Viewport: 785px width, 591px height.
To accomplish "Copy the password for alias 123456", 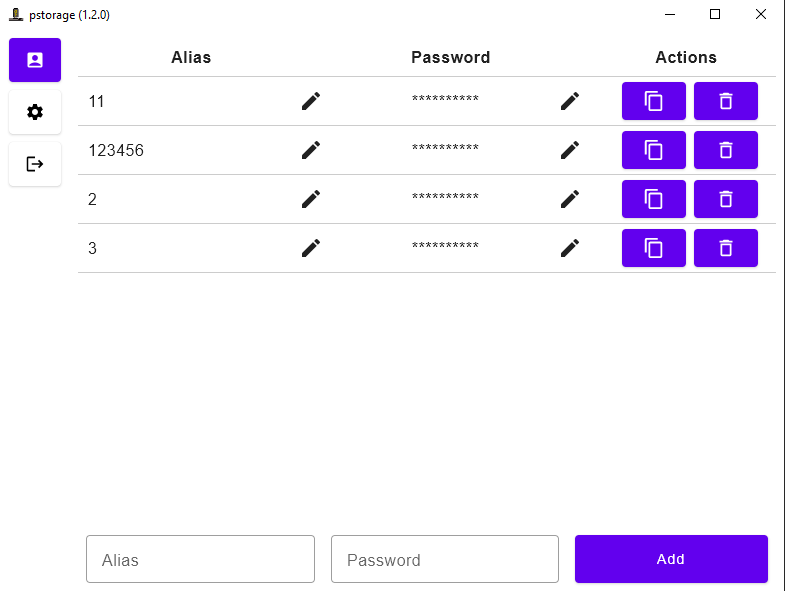I will (x=654, y=150).
